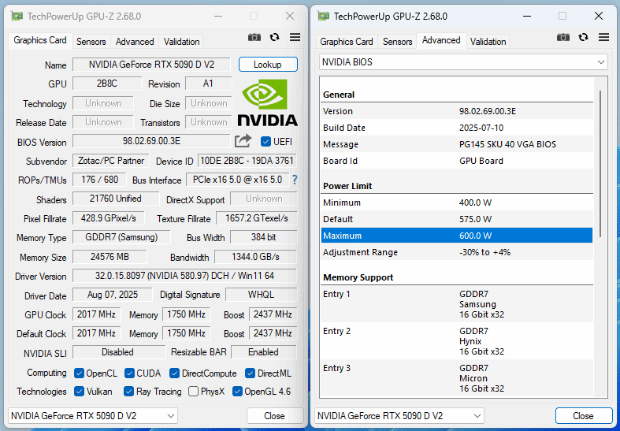Click scrollbar in Advanced BIOS list
The width and height of the screenshot is (620, 431).
(600, 164)
